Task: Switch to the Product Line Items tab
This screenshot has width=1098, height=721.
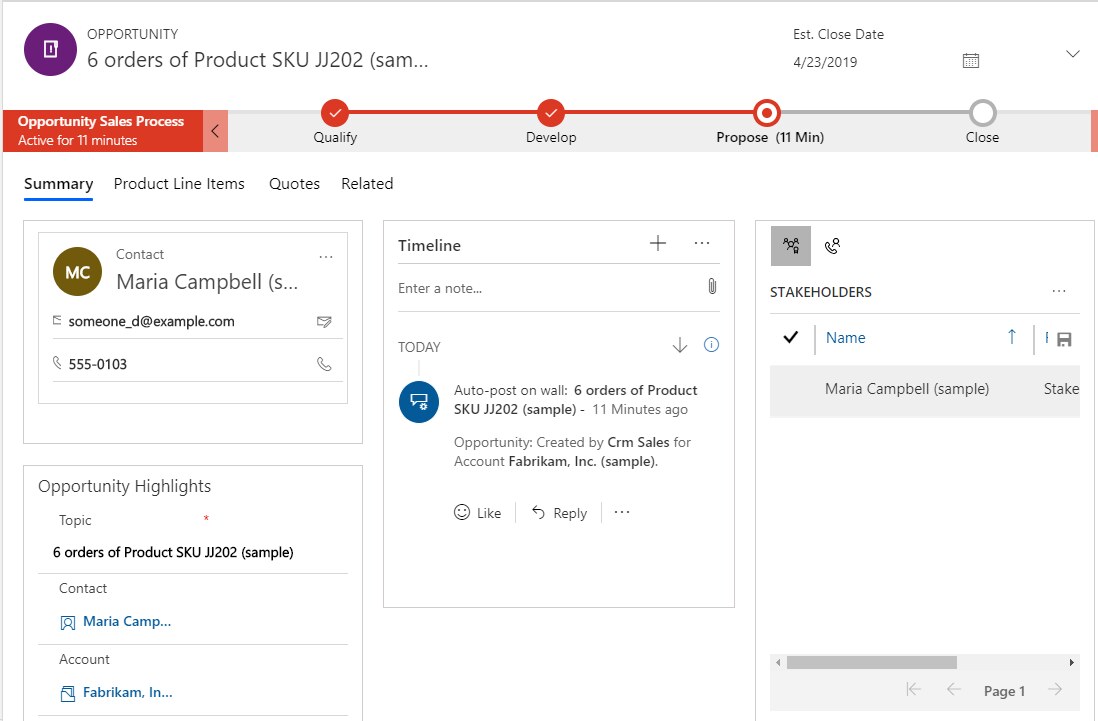Action: click(x=179, y=184)
